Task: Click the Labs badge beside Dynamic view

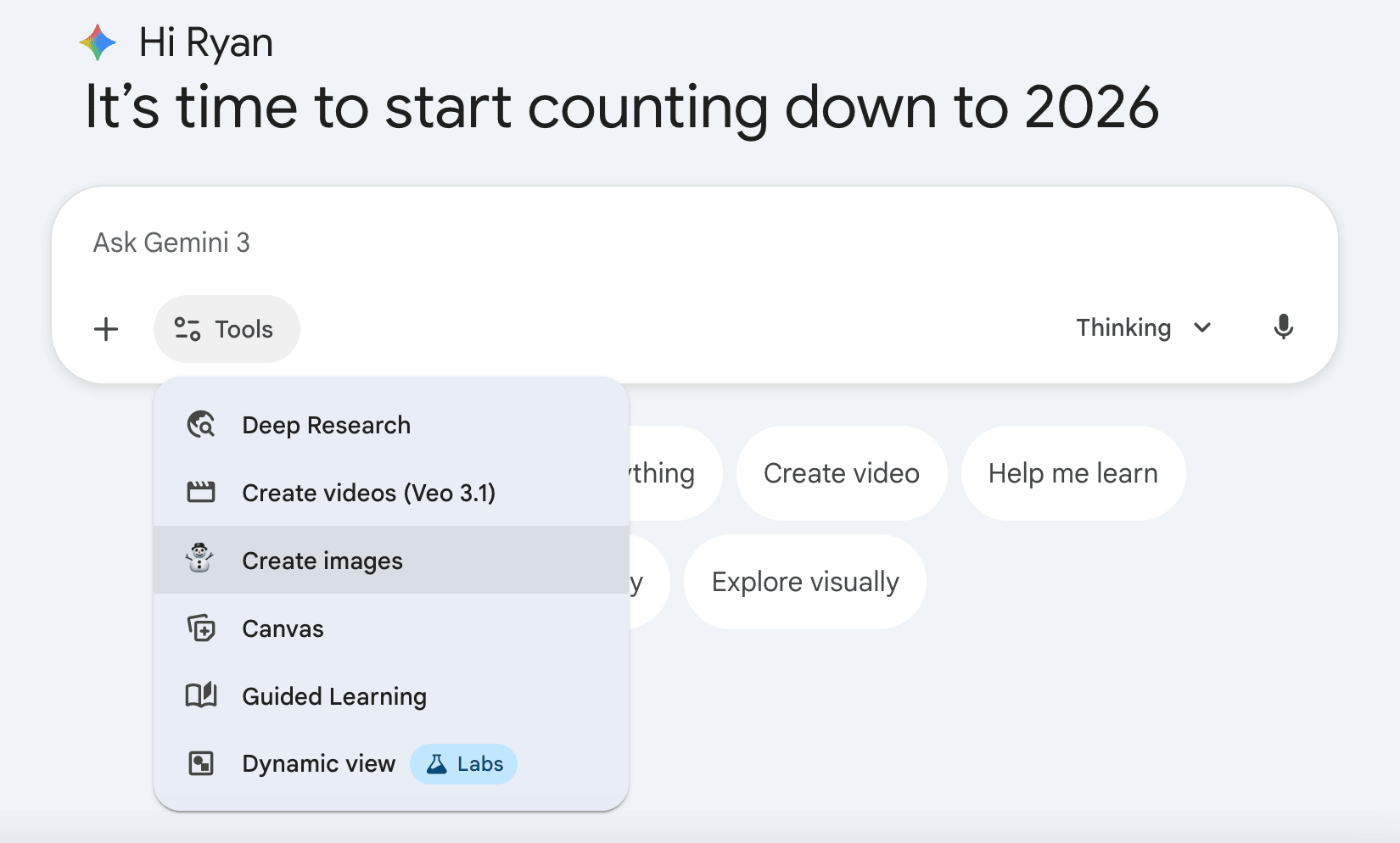Action: pos(464,764)
